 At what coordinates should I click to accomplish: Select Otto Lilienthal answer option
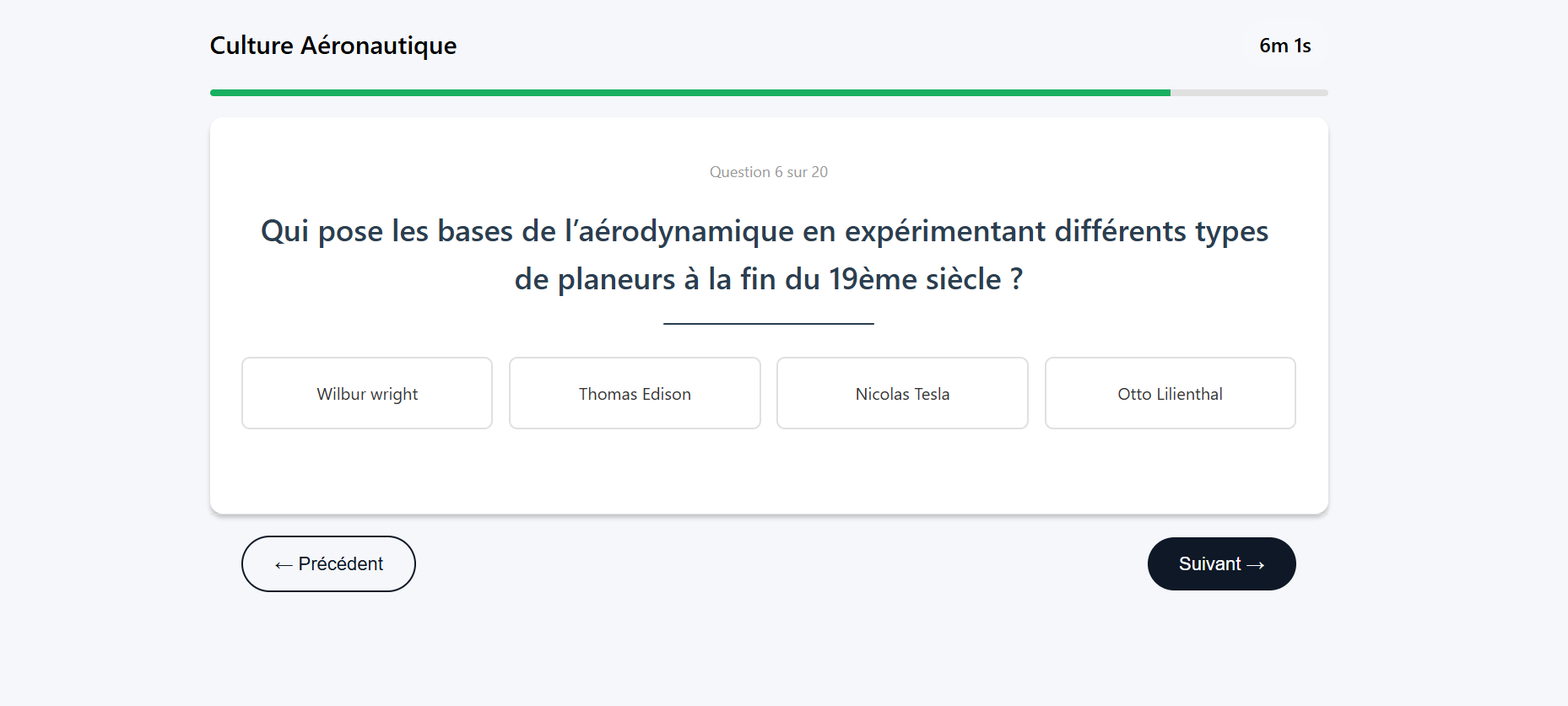[1170, 394]
